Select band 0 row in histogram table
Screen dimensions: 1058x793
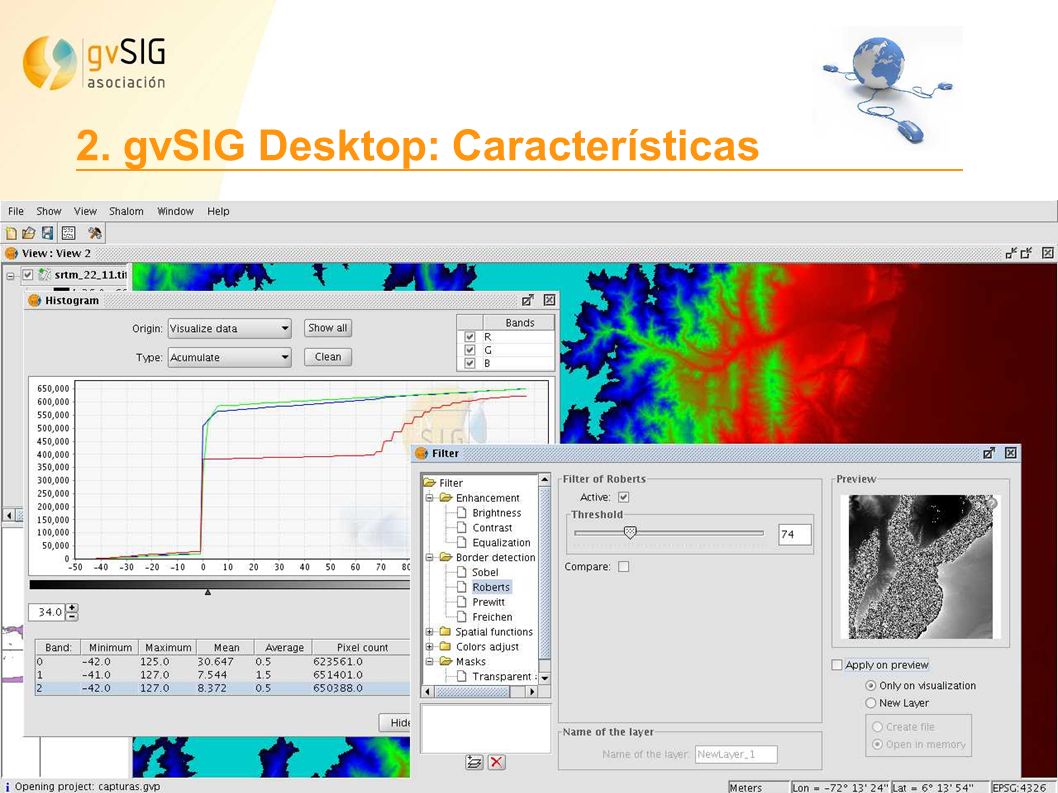point(222,661)
